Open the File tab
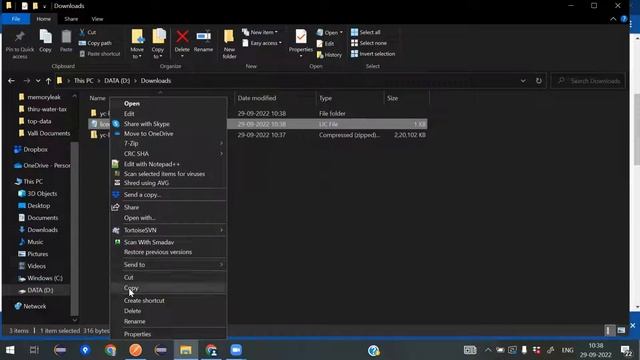640x360 pixels. [16, 19]
